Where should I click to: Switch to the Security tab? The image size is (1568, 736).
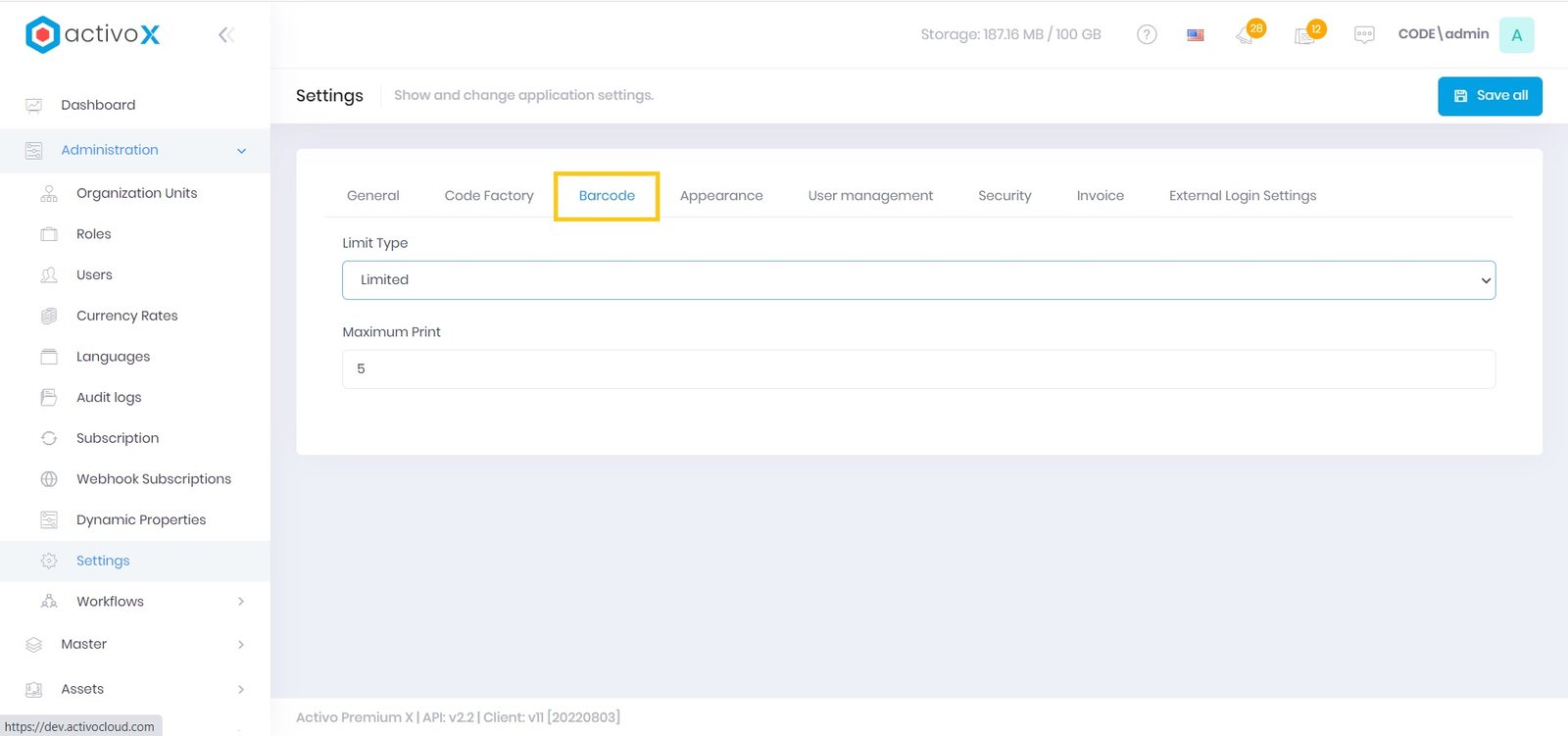pos(1004,196)
